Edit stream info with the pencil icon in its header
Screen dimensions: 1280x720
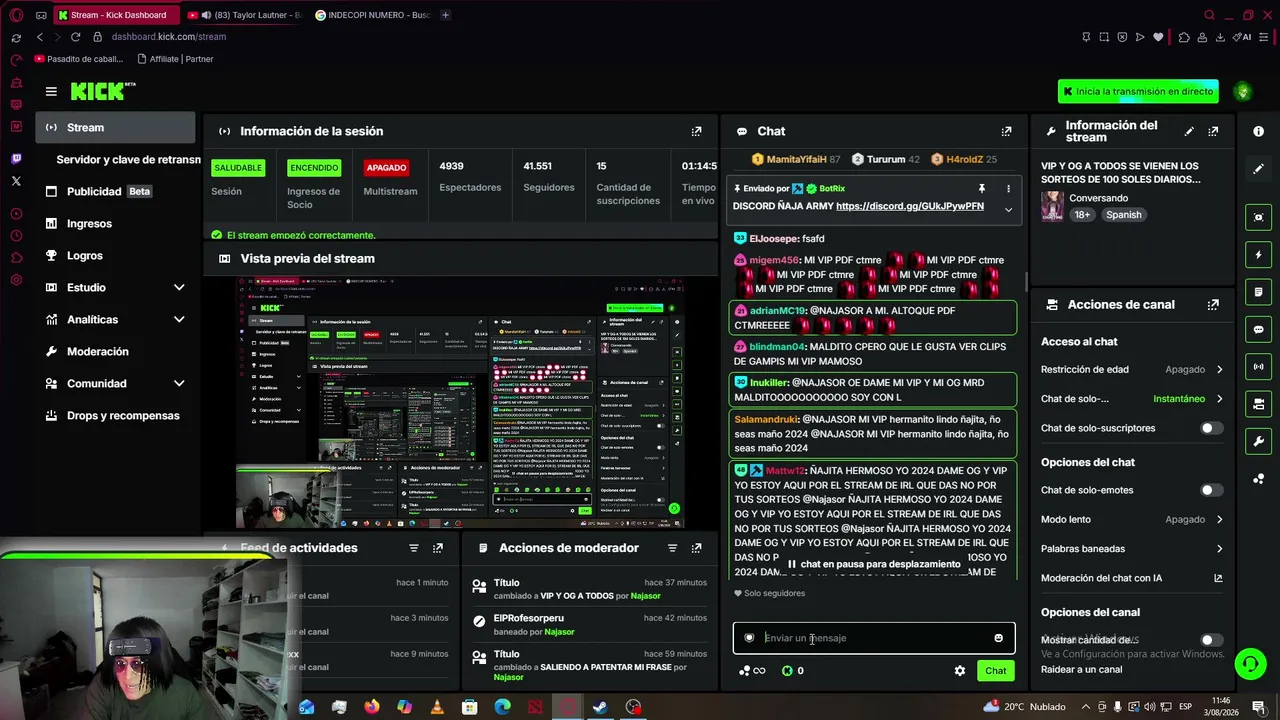coord(1189,131)
